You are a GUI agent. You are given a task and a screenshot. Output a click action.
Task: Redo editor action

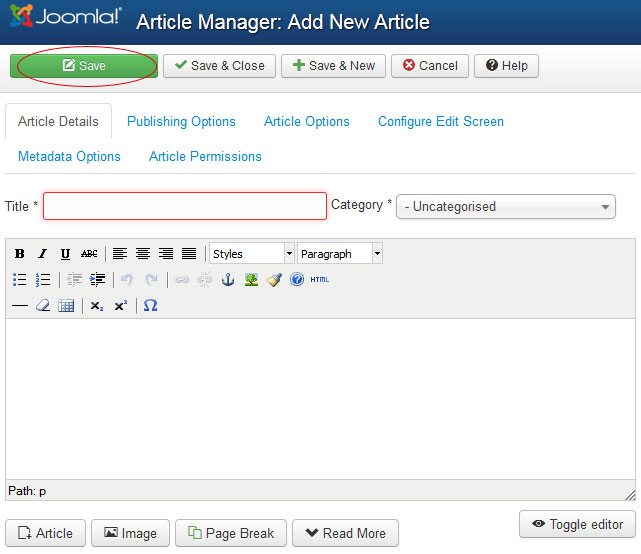151,280
